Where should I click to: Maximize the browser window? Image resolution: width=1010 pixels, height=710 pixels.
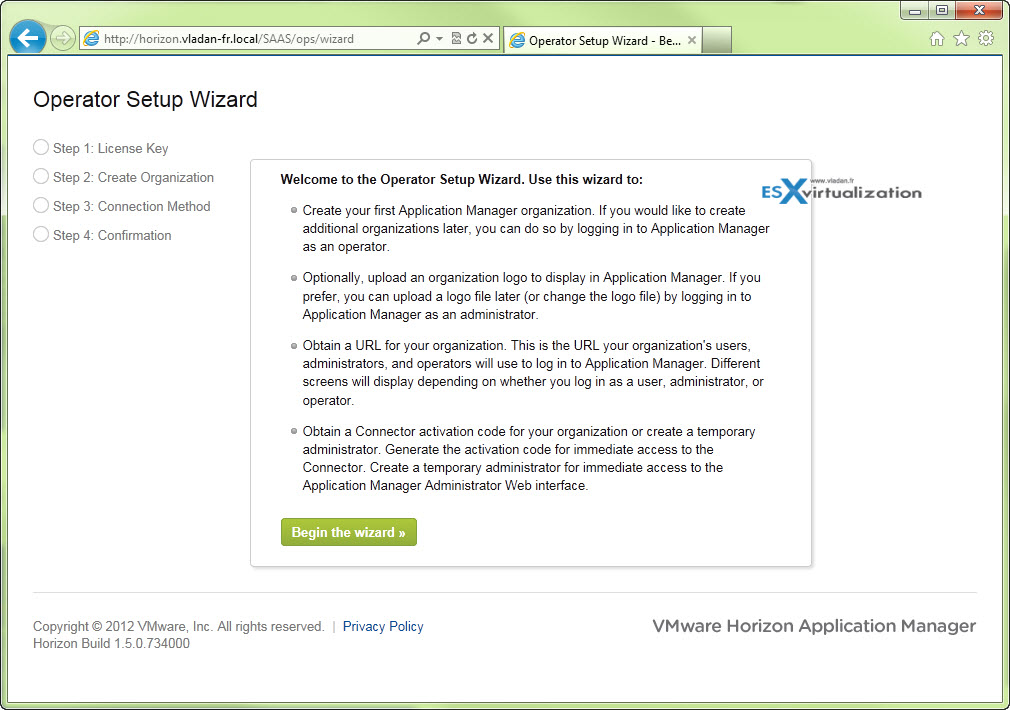[942, 11]
